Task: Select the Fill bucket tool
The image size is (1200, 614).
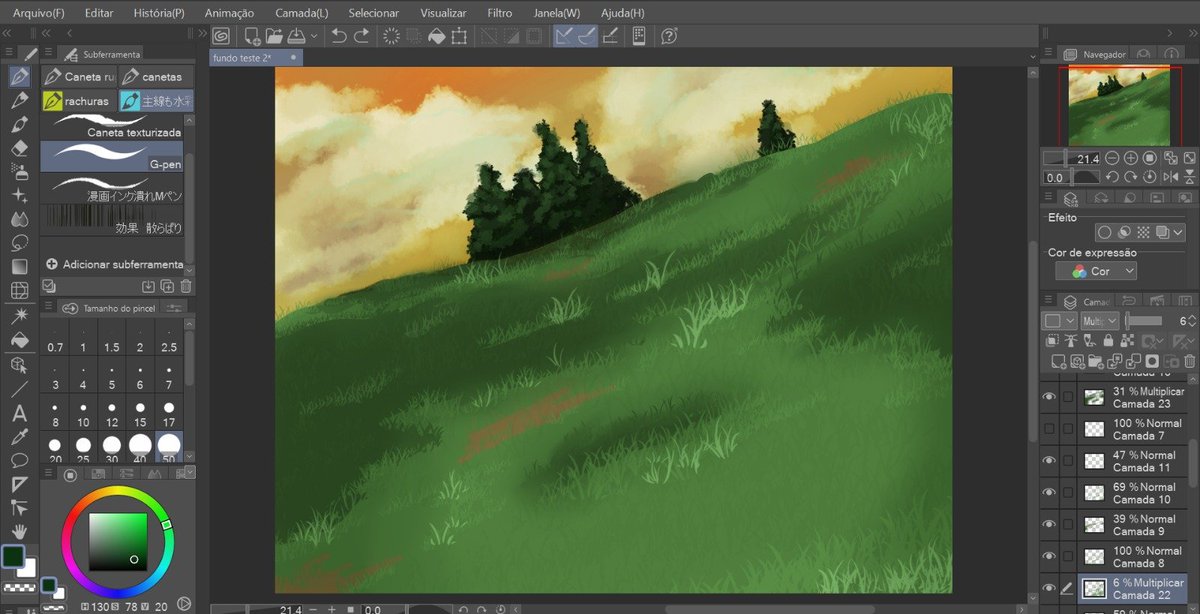Action: [x=19, y=340]
